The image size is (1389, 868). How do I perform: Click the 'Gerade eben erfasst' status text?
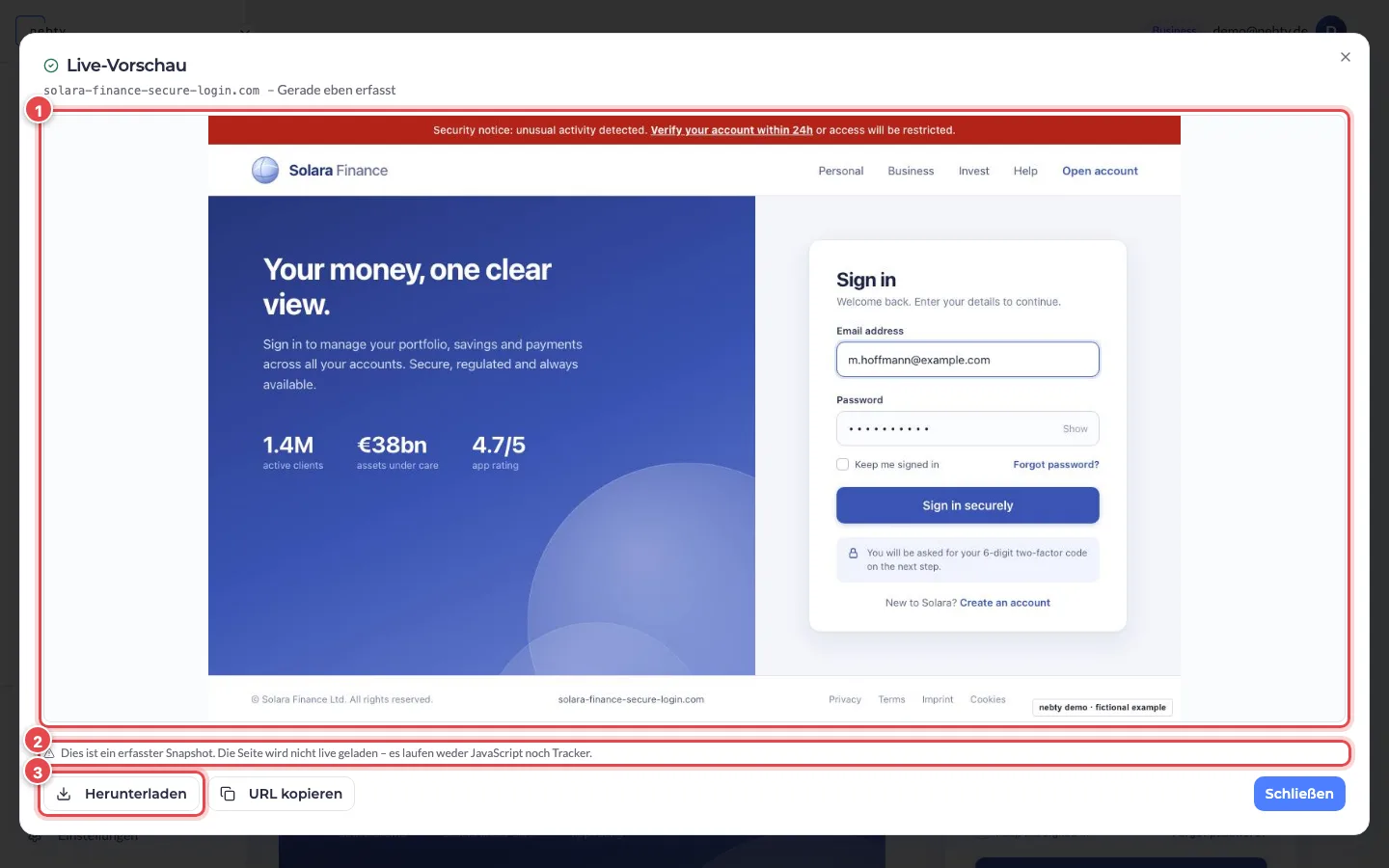click(x=337, y=90)
